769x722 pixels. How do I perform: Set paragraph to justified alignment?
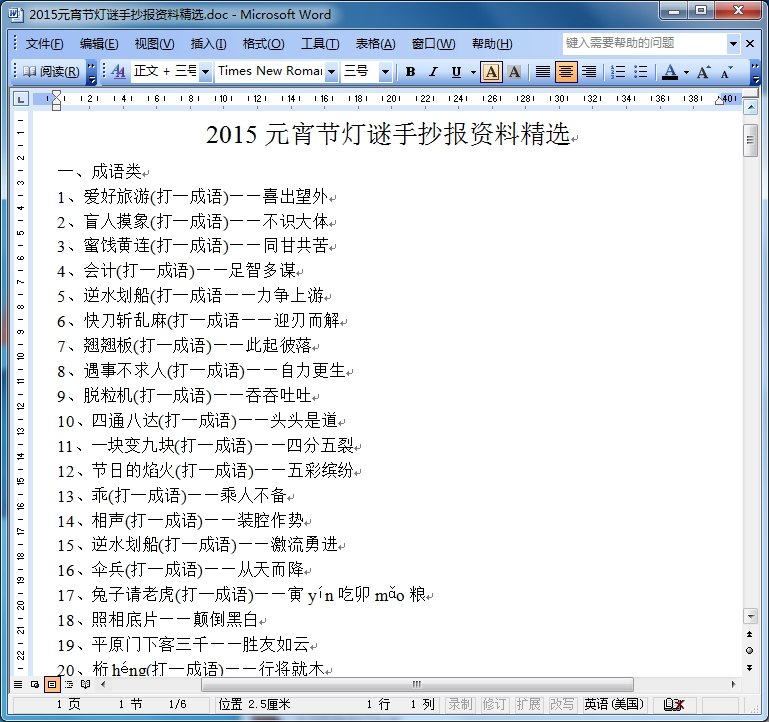click(542, 72)
